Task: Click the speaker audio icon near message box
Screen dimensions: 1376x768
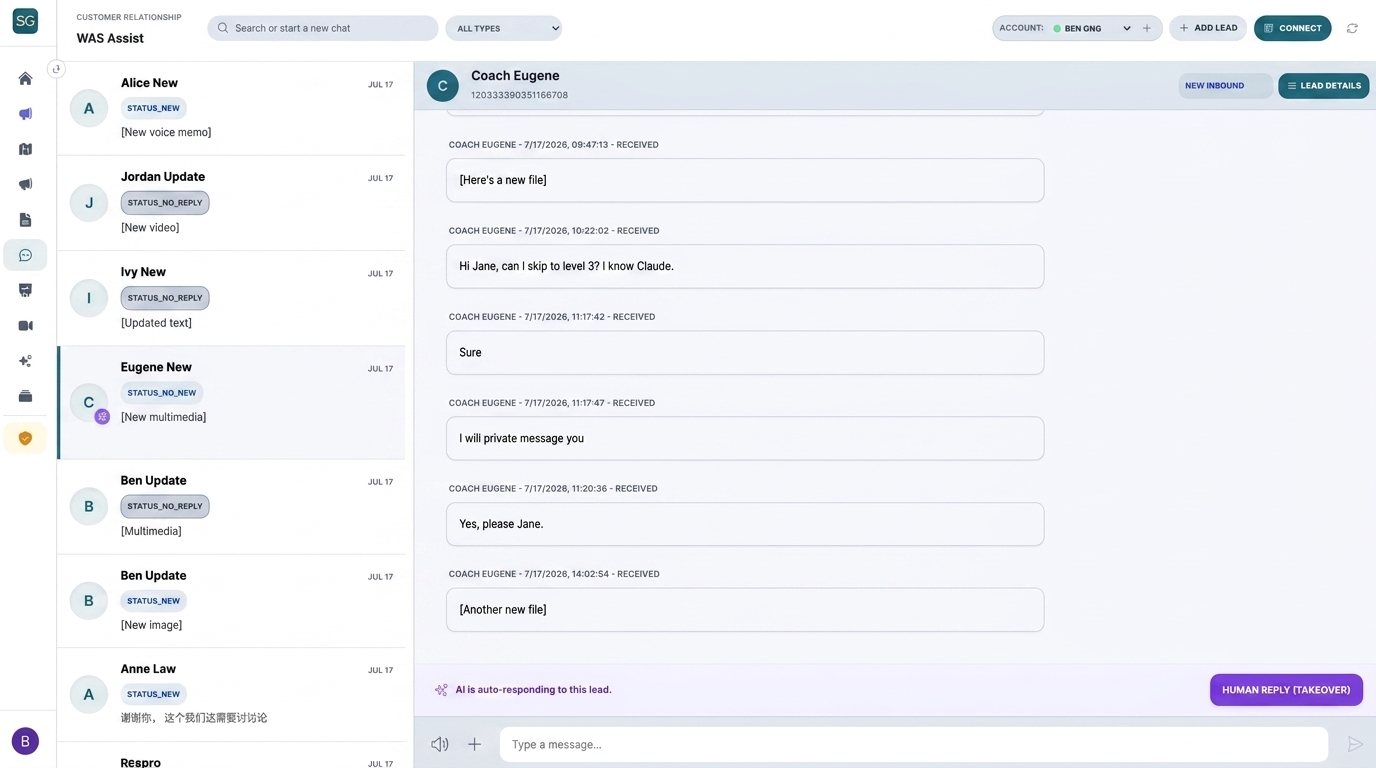Action: (x=440, y=744)
